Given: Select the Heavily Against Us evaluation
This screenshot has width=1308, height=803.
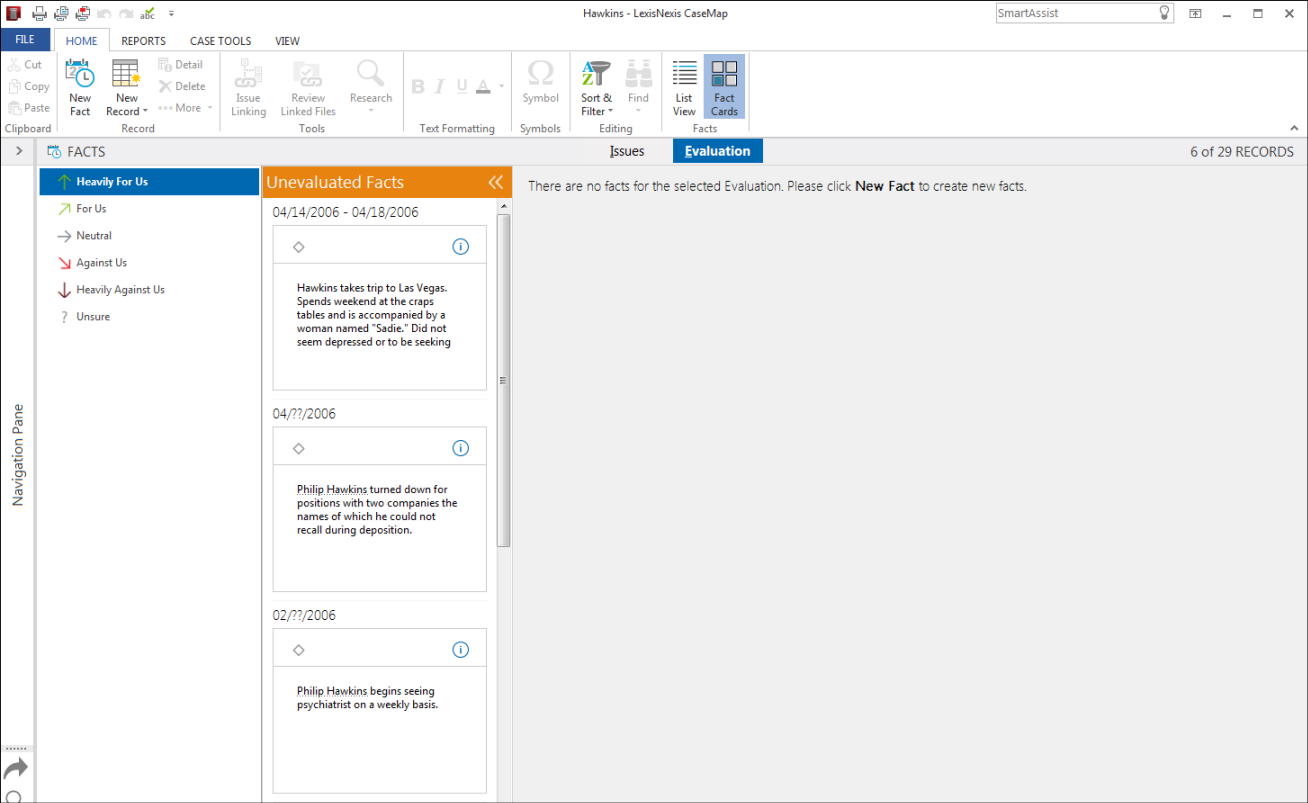Looking at the screenshot, I should 120,290.
